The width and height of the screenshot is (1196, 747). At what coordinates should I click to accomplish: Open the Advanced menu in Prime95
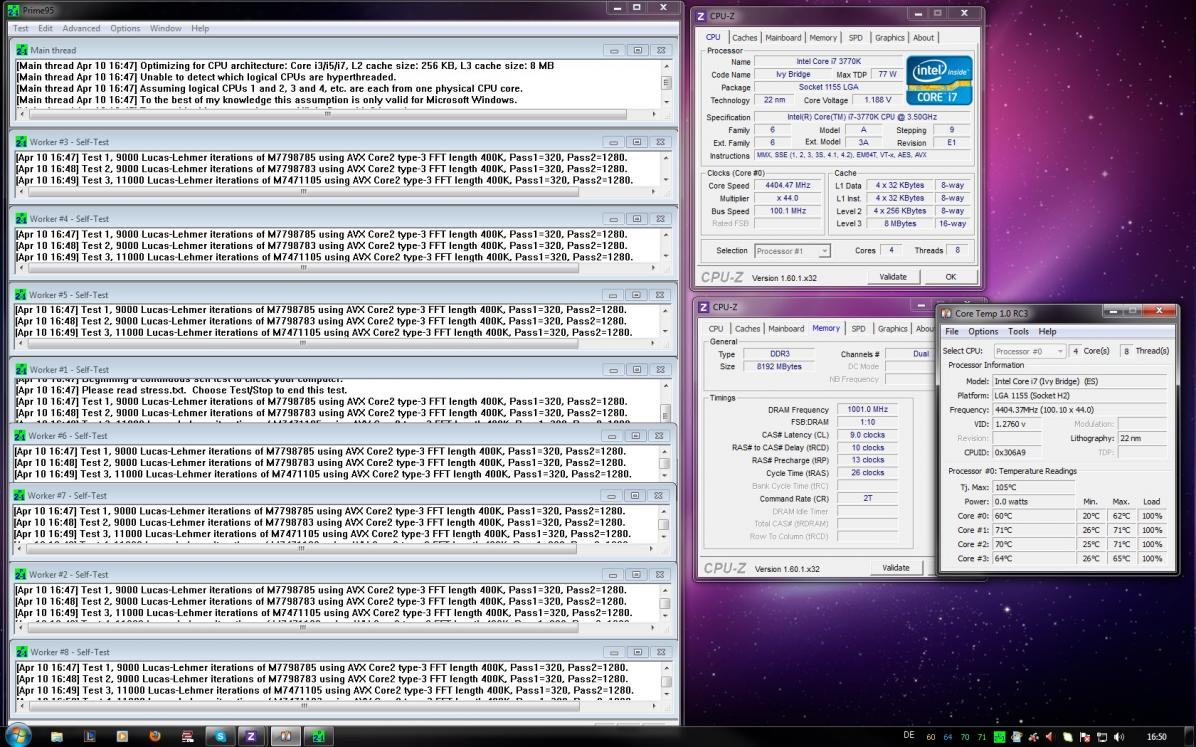82,28
